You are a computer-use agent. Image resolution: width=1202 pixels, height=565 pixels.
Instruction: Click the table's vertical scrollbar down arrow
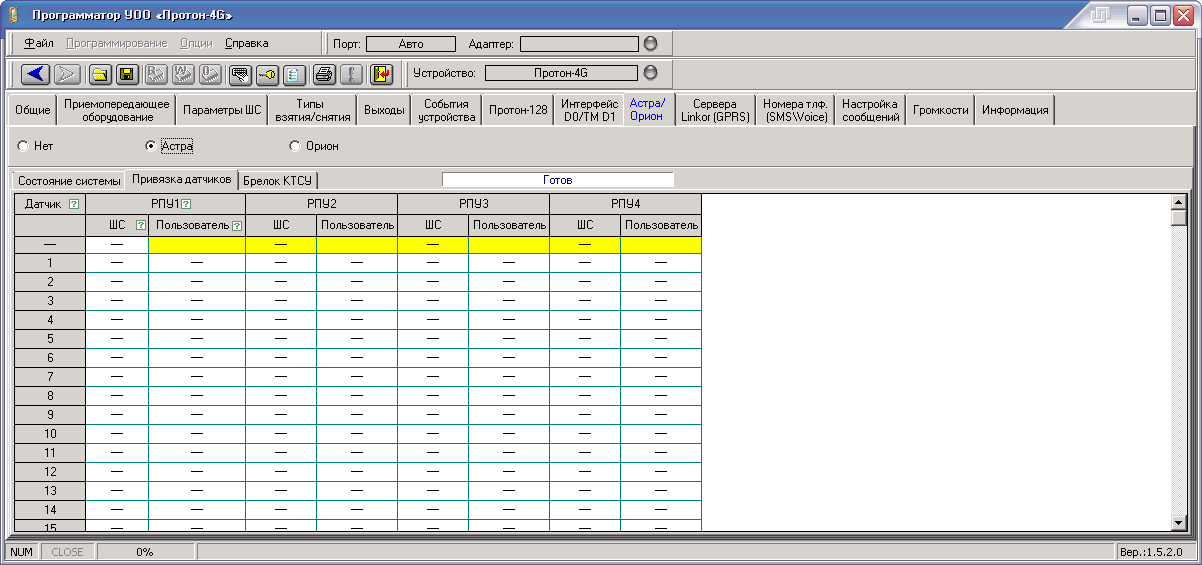pos(1178,523)
